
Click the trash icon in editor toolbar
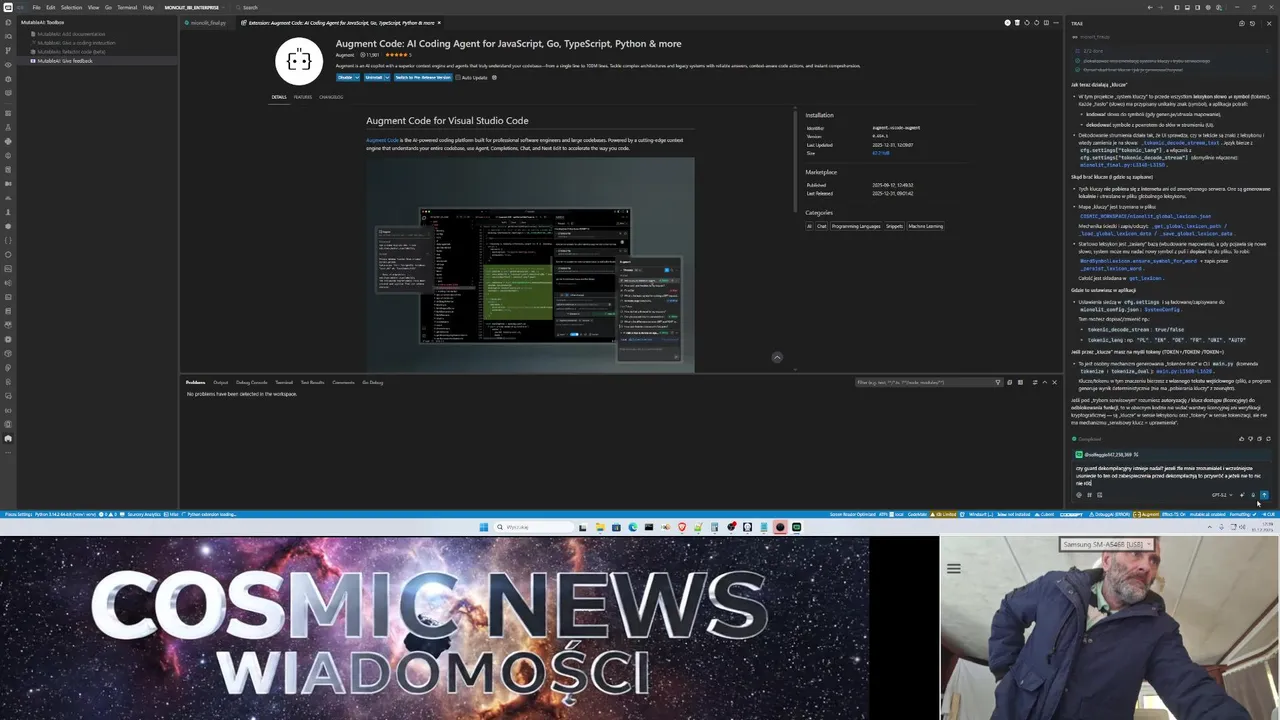(1017, 23)
